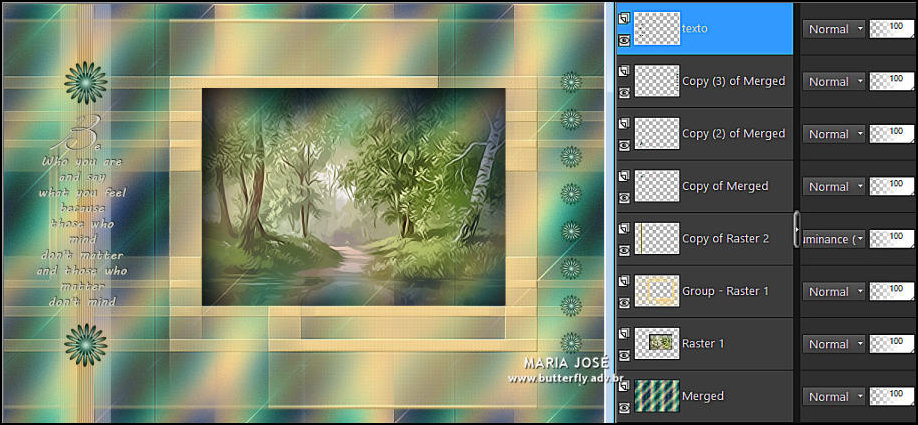Click layer type icon of Copy (2) of Merged
Image resolution: width=918 pixels, height=425 pixels.
624,124
